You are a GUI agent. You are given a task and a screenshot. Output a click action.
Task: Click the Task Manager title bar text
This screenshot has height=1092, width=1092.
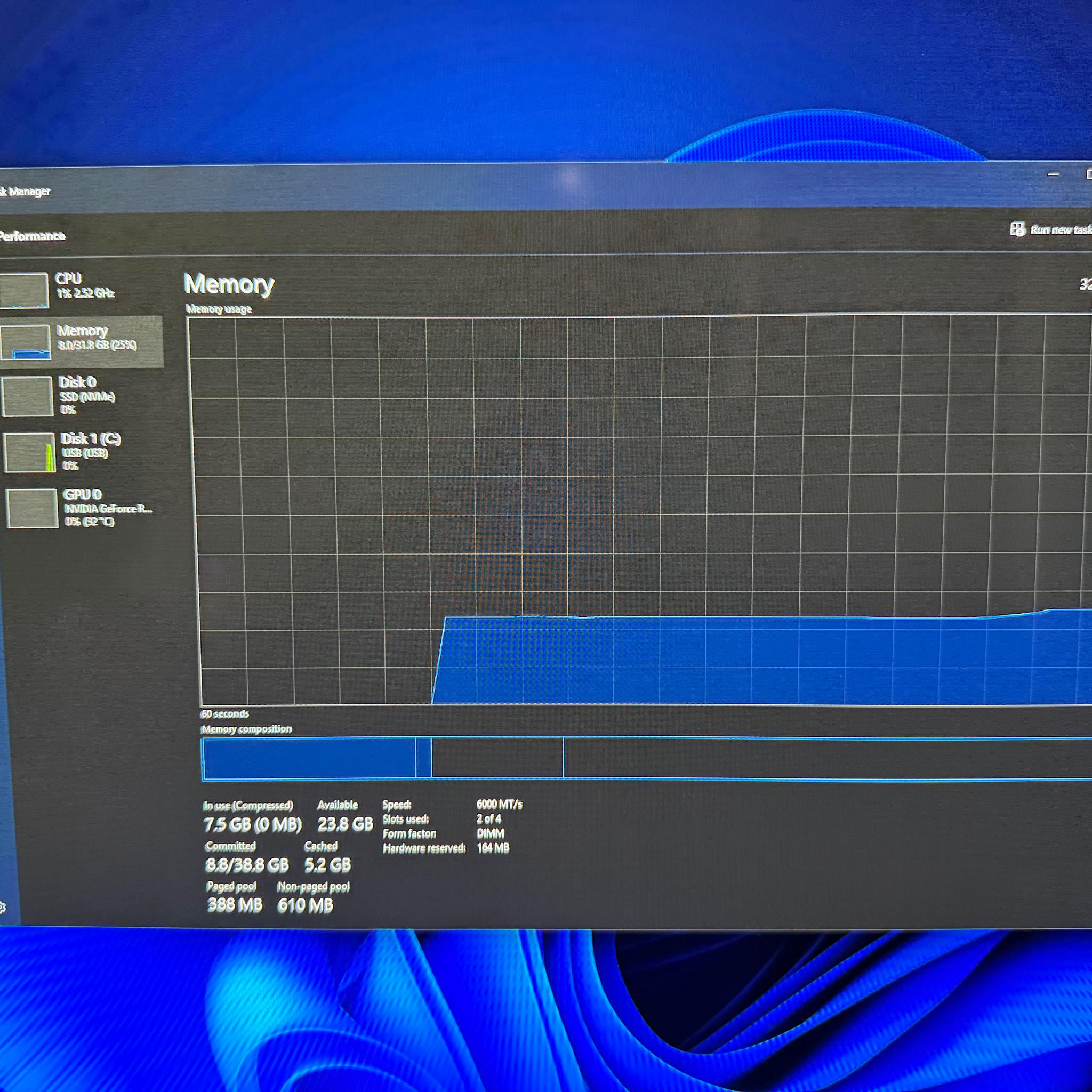tap(26, 191)
